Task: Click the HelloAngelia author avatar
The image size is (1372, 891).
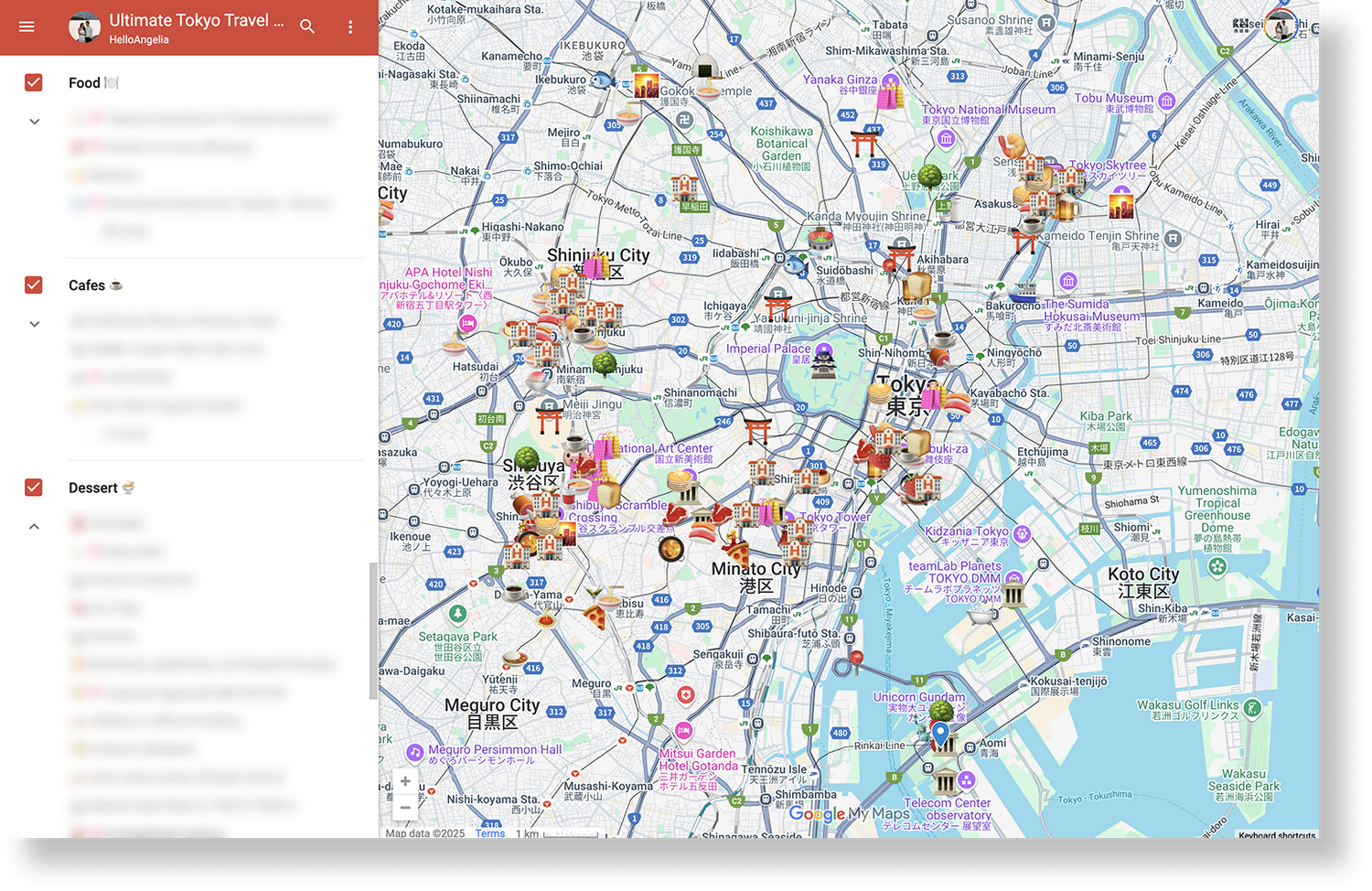Action: [x=85, y=27]
